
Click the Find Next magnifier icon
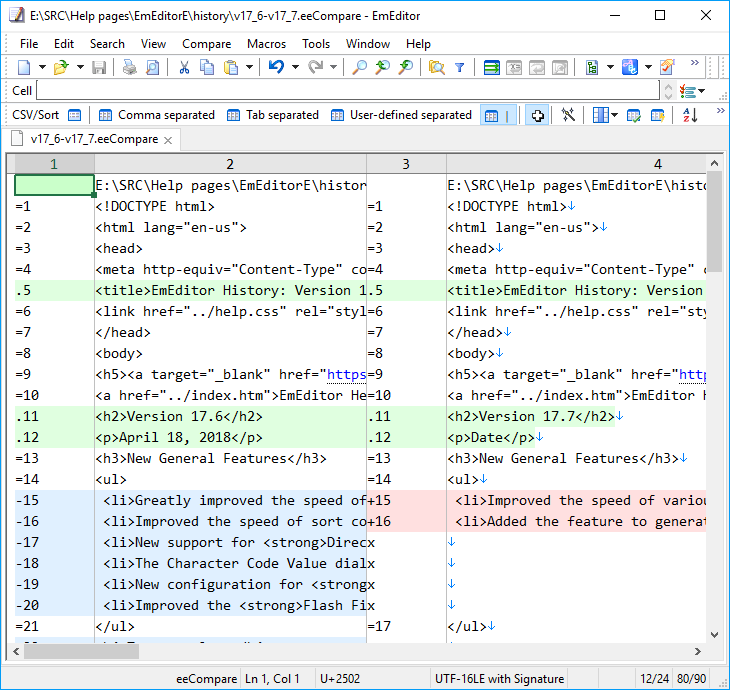point(406,67)
